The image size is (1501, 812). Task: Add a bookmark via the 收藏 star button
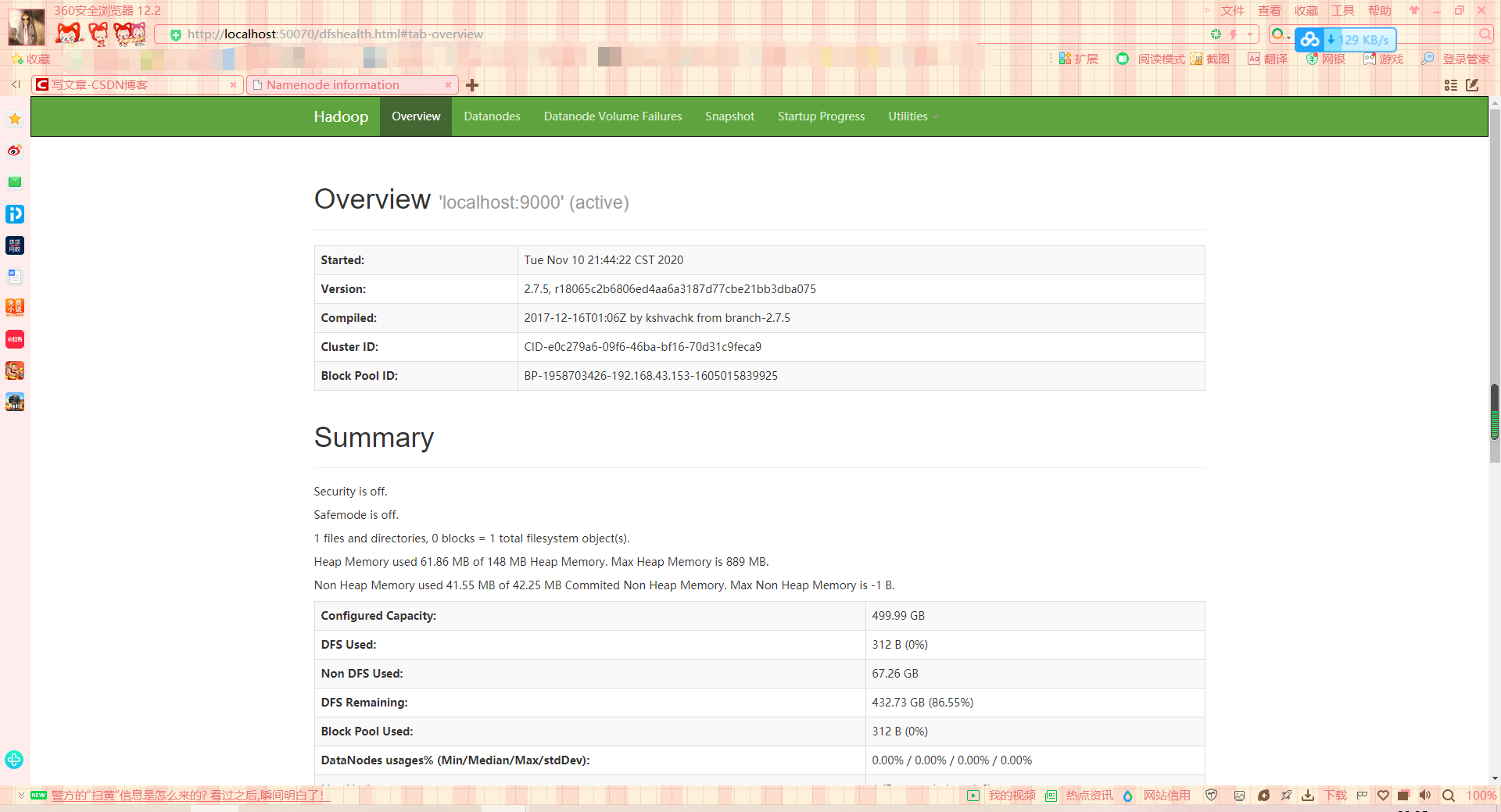(x=30, y=59)
